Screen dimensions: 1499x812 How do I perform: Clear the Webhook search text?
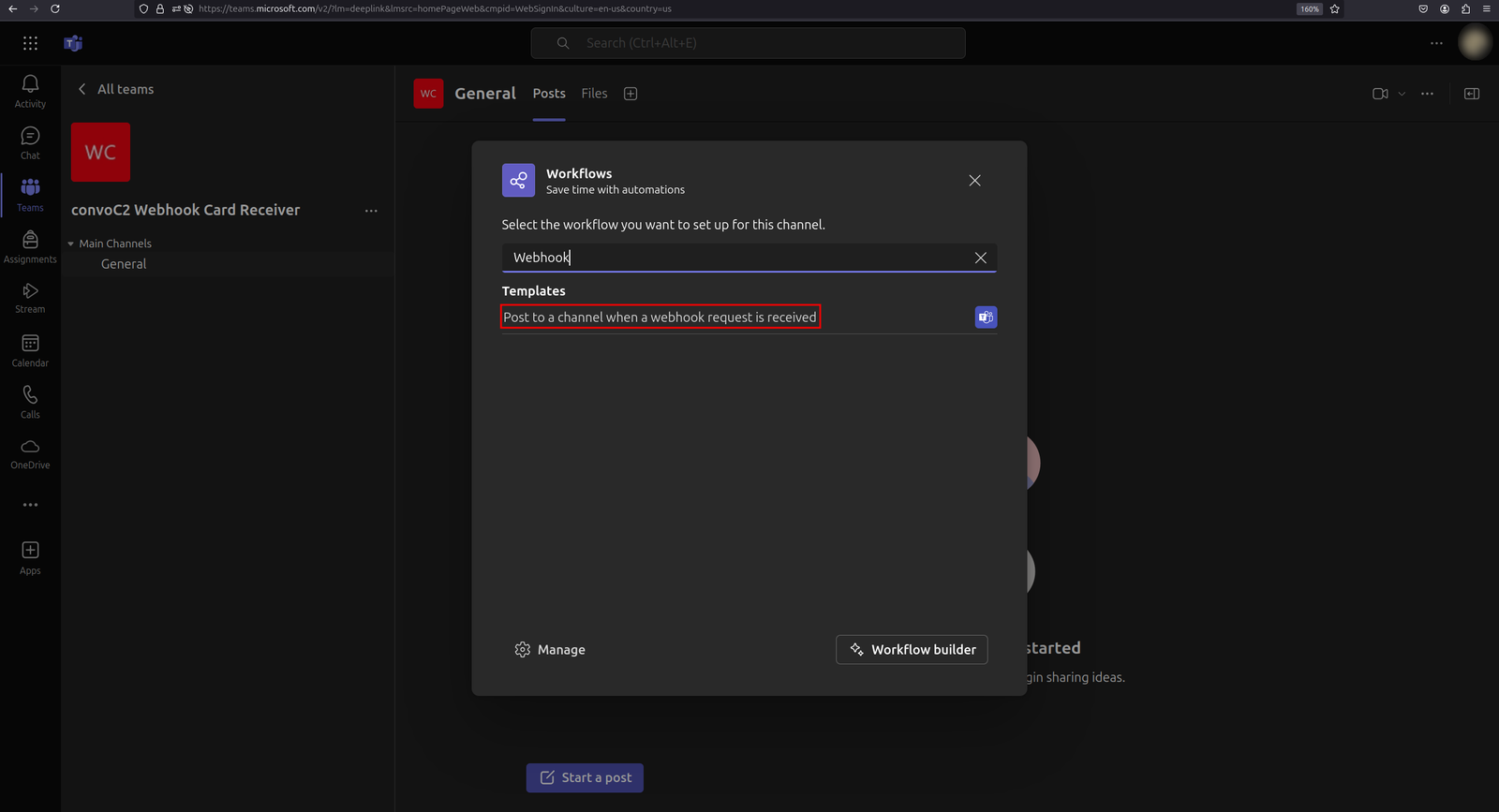tap(980, 258)
